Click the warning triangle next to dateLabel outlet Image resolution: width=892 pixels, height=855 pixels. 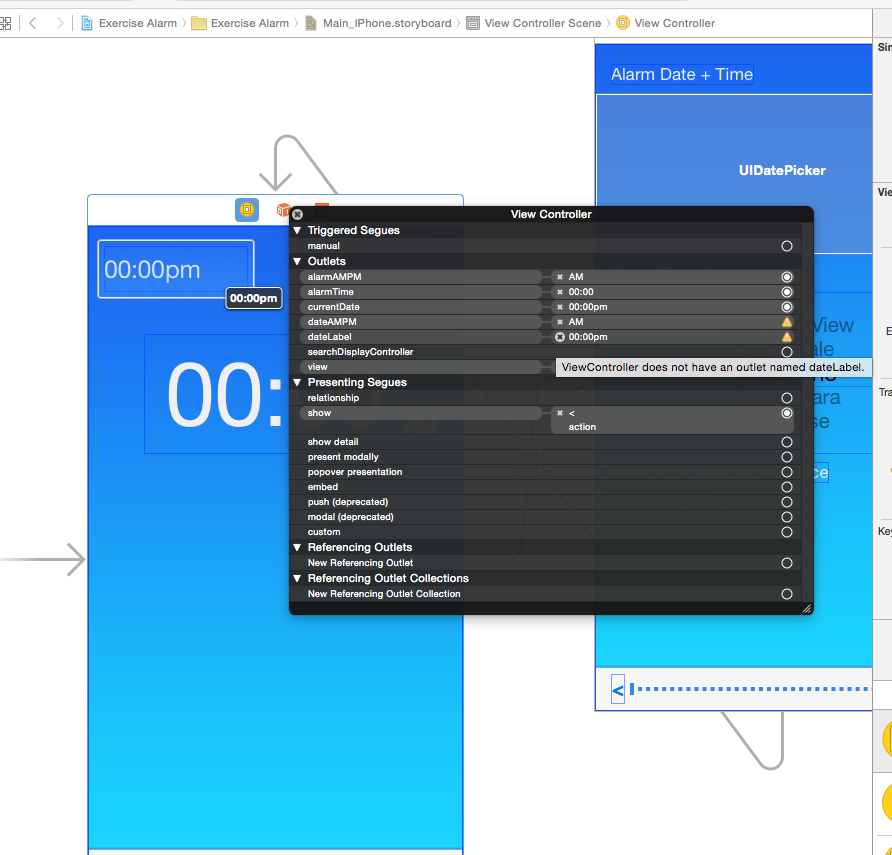(x=787, y=337)
